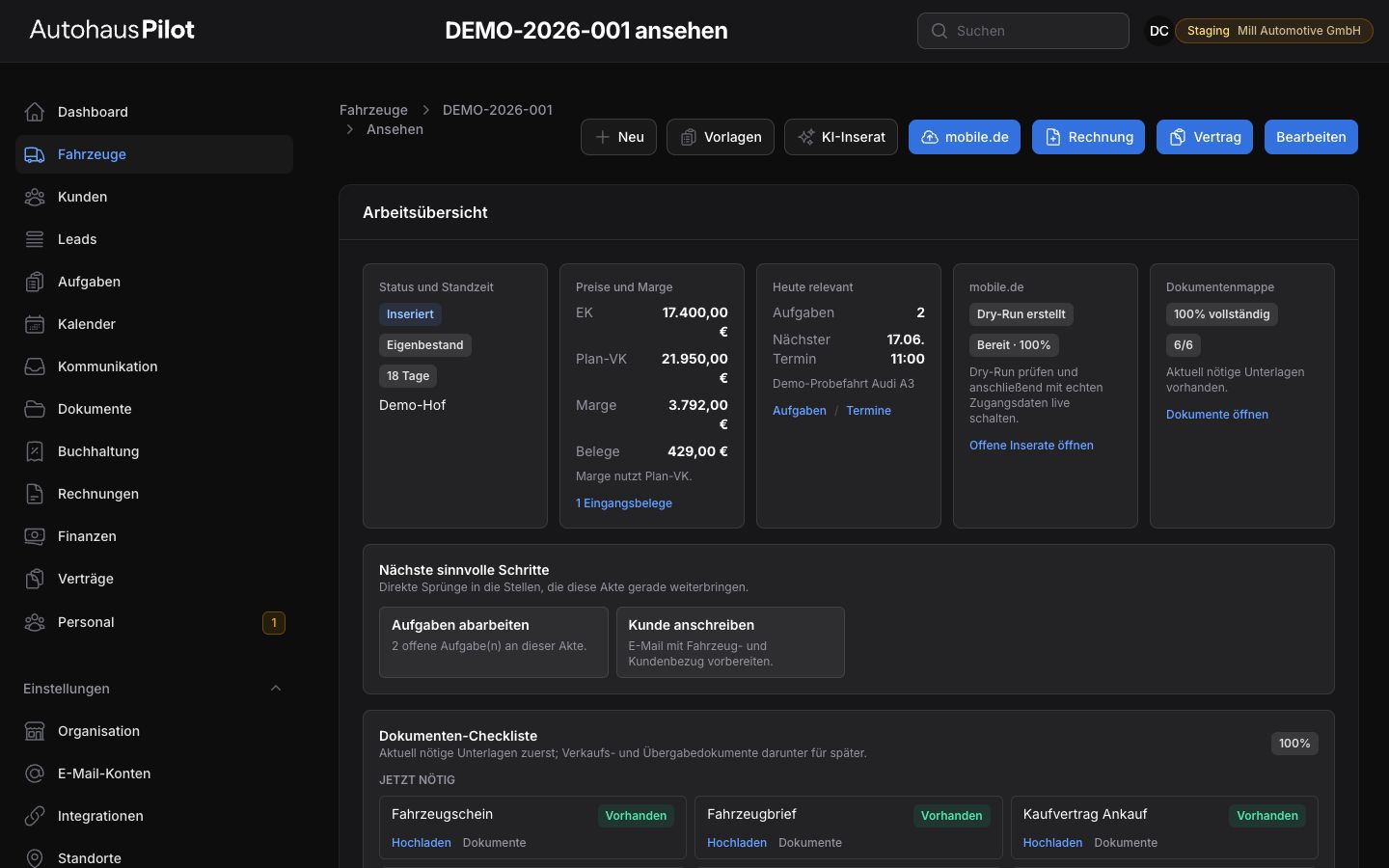The image size is (1389, 868).
Task: Open the Dashboard home icon
Action: pyautogui.click(x=35, y=112)
